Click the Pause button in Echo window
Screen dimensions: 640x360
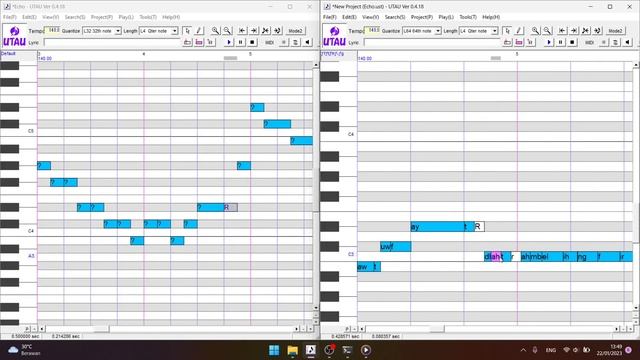point(240,42)
